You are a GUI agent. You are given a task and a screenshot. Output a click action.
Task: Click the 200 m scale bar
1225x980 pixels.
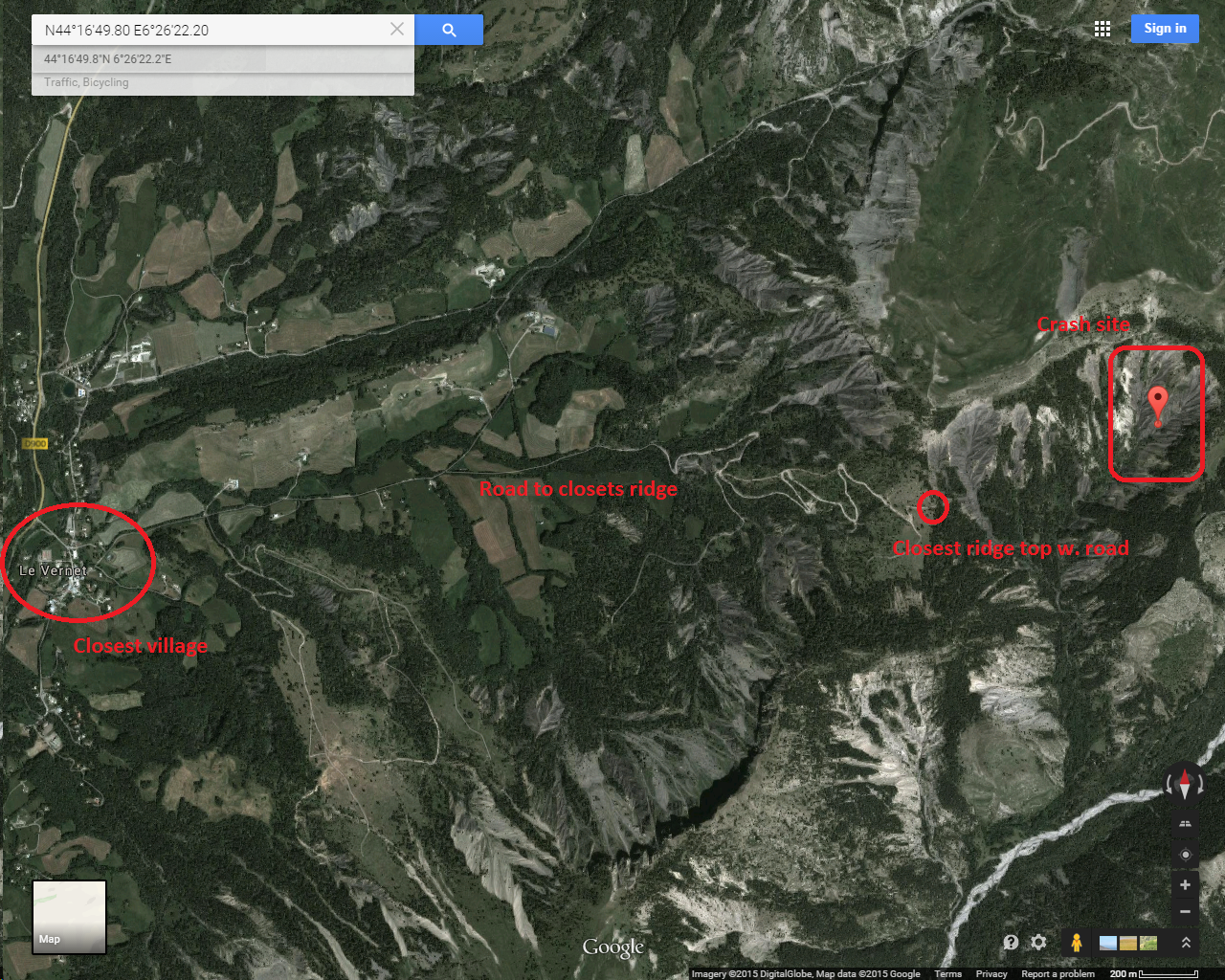pos(1153,973)
